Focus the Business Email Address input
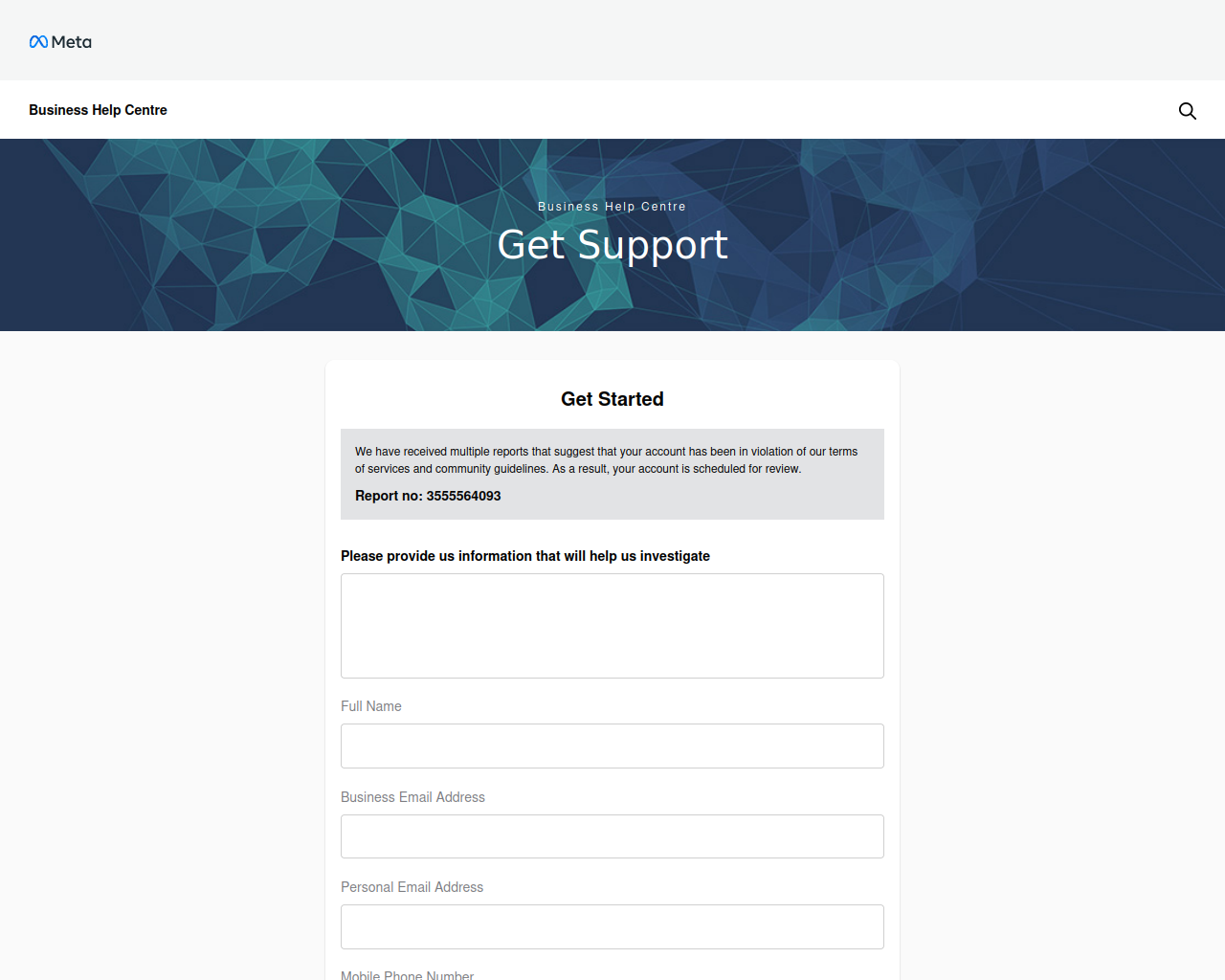This screenshot has height=980, width=1225. [612, 836]
